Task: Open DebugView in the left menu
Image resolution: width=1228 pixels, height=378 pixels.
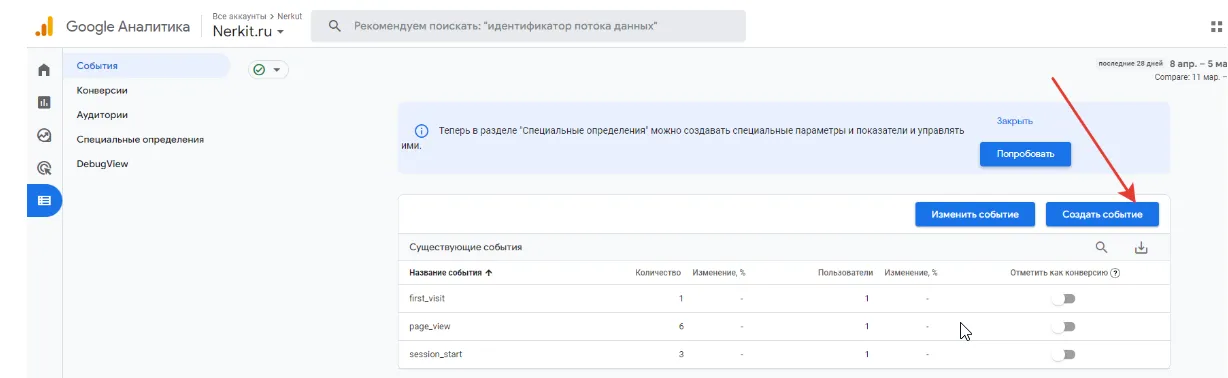Action: tap(102, 164)
